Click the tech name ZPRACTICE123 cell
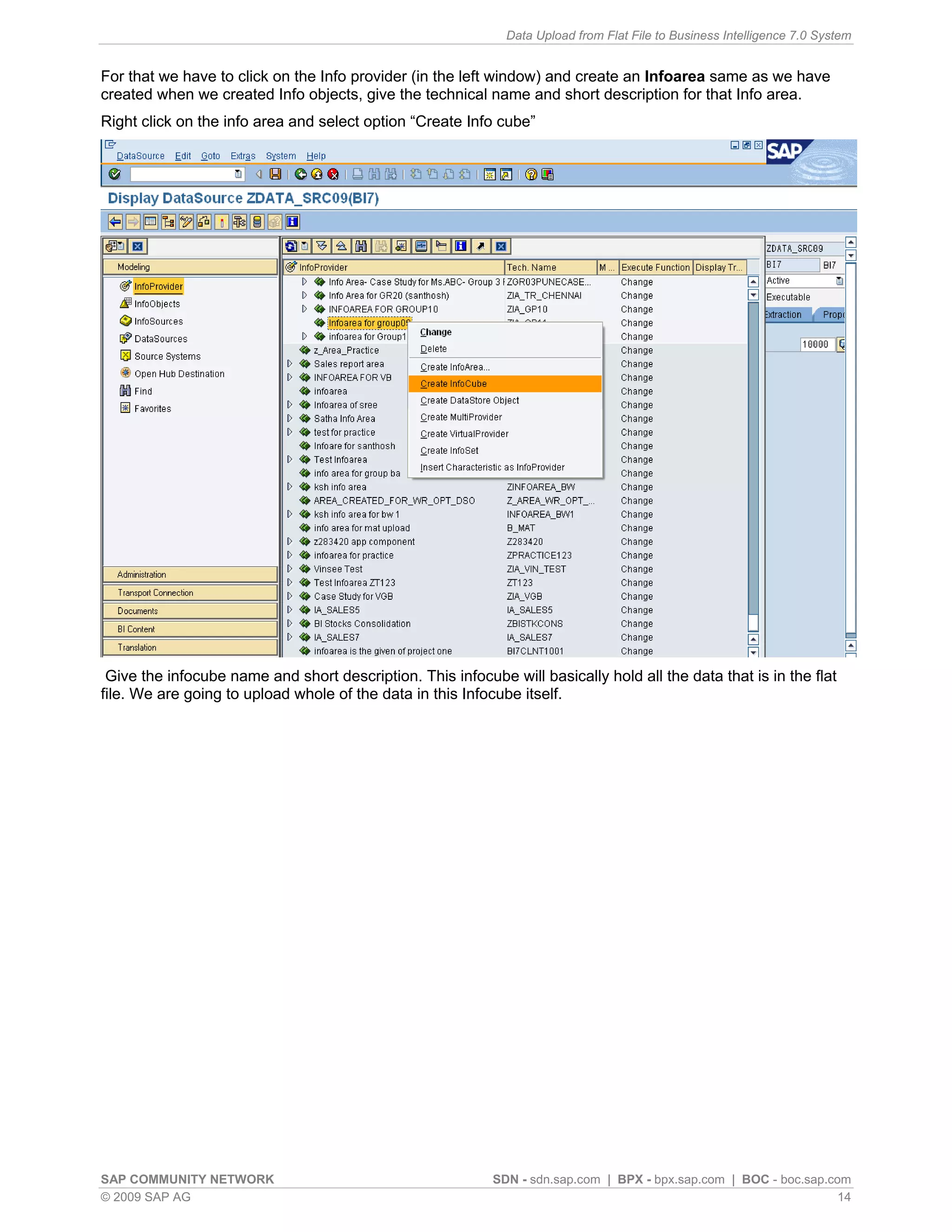The image size is (952, 1232). pos(539,556)
